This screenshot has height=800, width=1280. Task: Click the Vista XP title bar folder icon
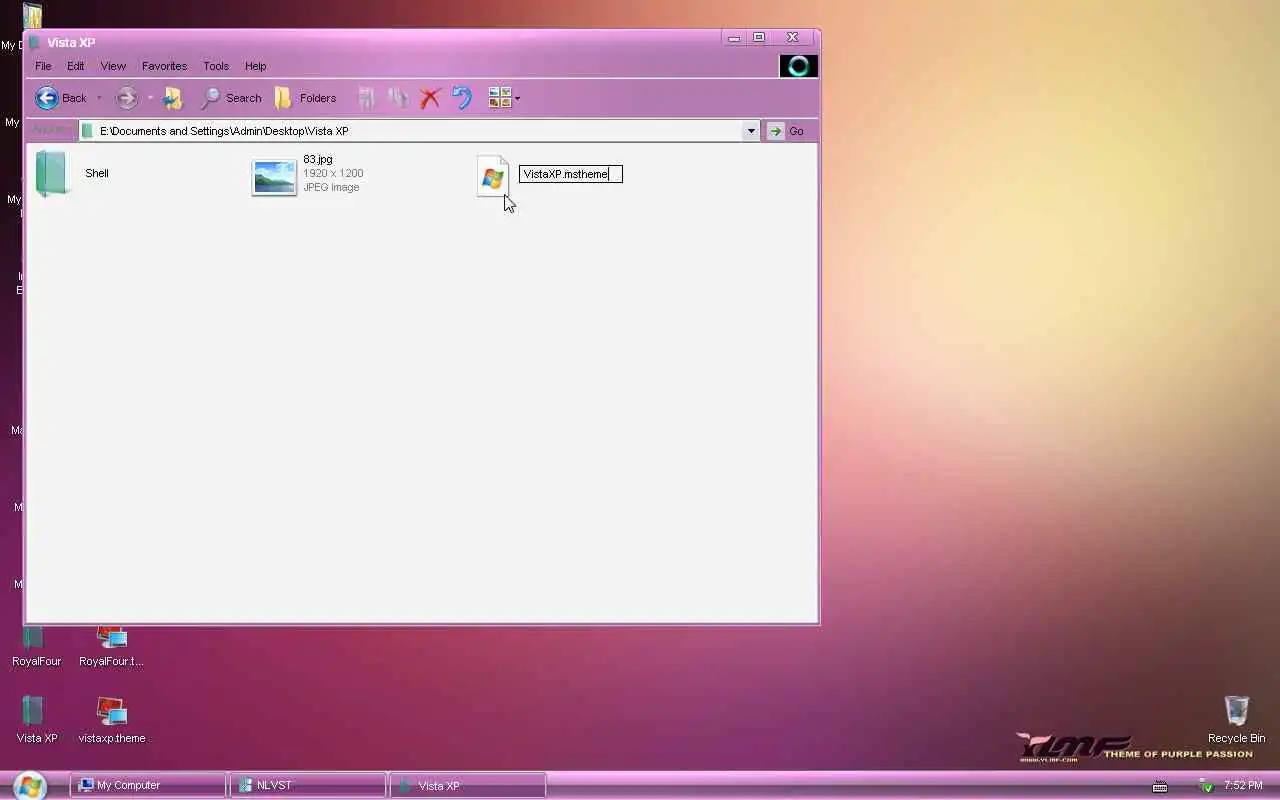(x=35, y=43)
